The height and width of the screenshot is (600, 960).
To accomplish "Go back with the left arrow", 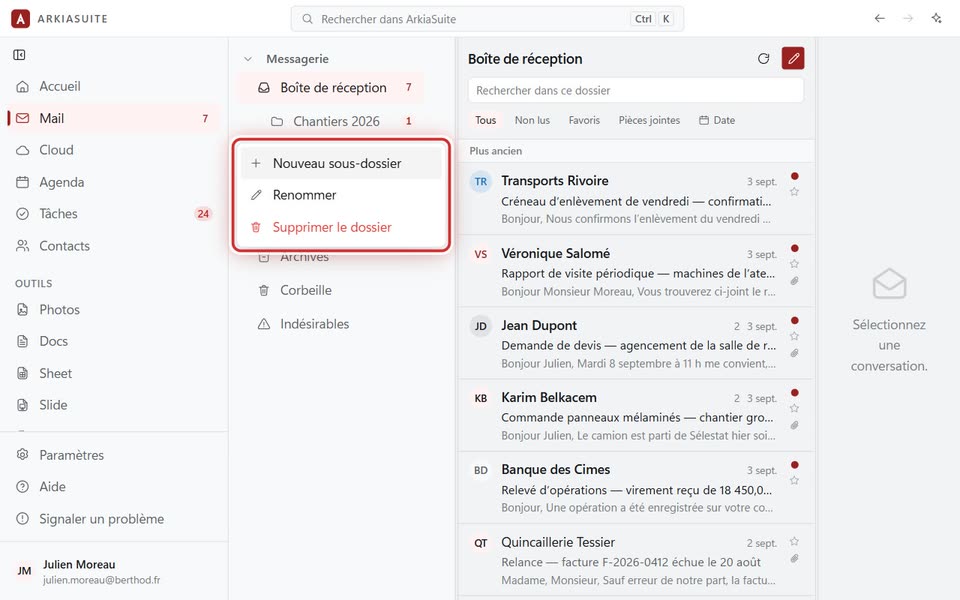I will pos(879,18).
